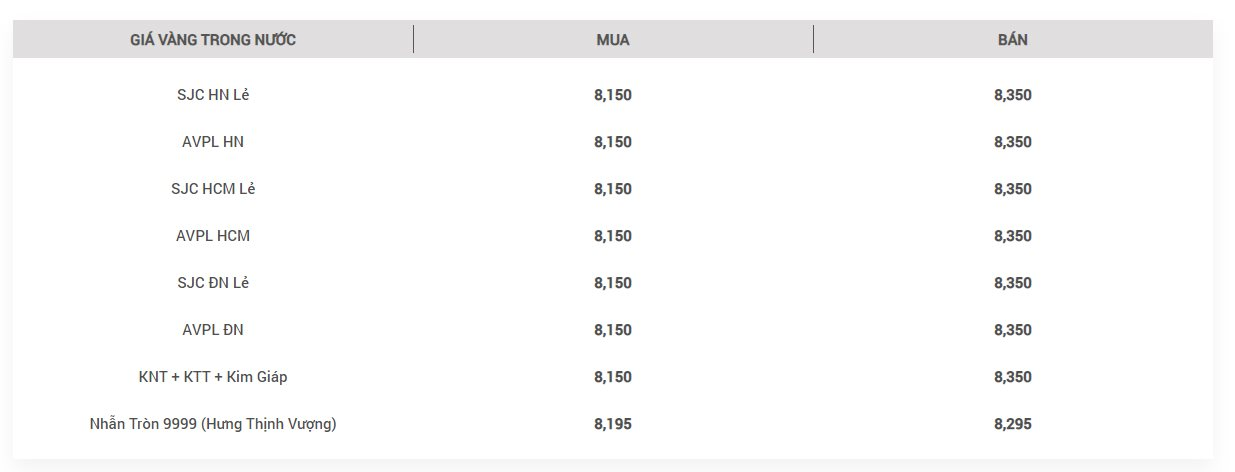Select the SJC HN Lẻ row label
1235x472 pixels.
pos(213,95)
